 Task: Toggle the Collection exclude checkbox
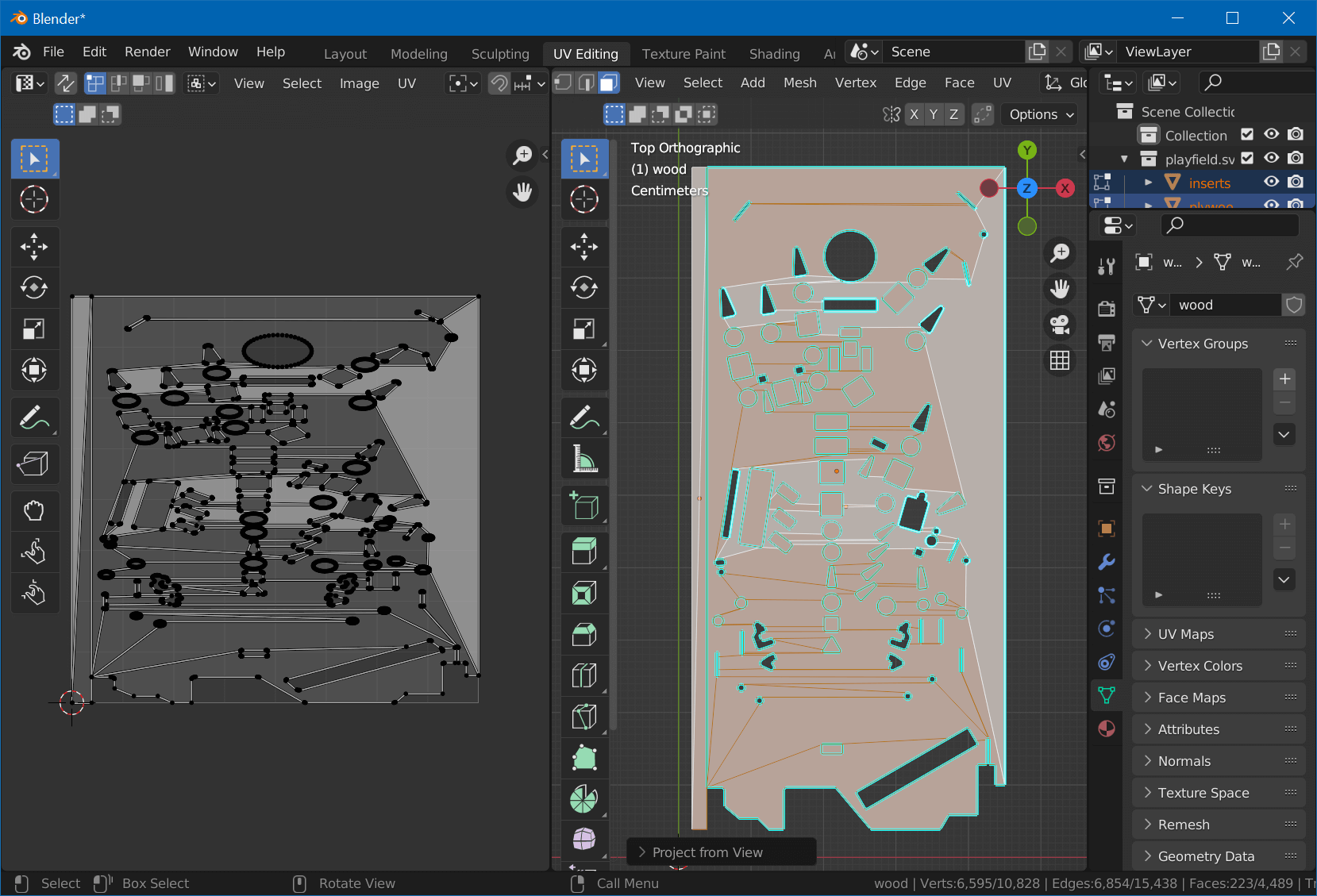pyautogui.click(x=1247, y=135)
